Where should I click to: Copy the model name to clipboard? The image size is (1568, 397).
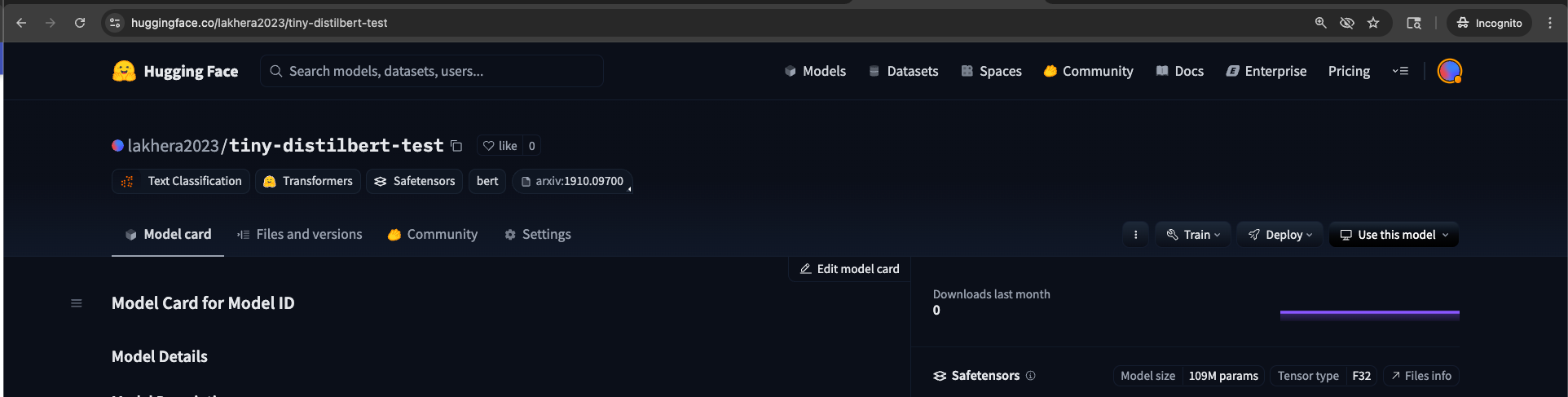pyautogui.click(x=456, y=146)
